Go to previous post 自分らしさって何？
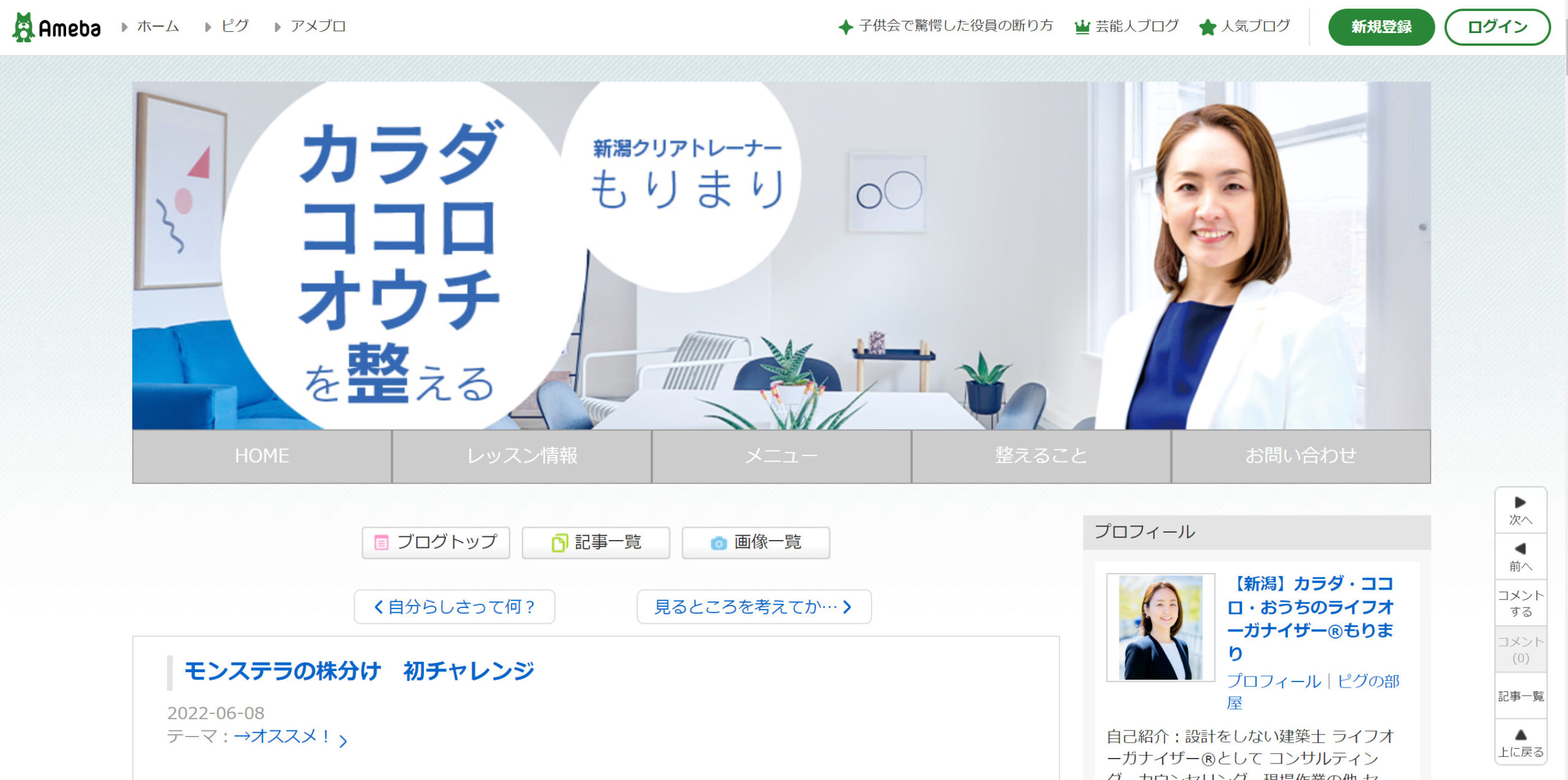 point(454,607)
